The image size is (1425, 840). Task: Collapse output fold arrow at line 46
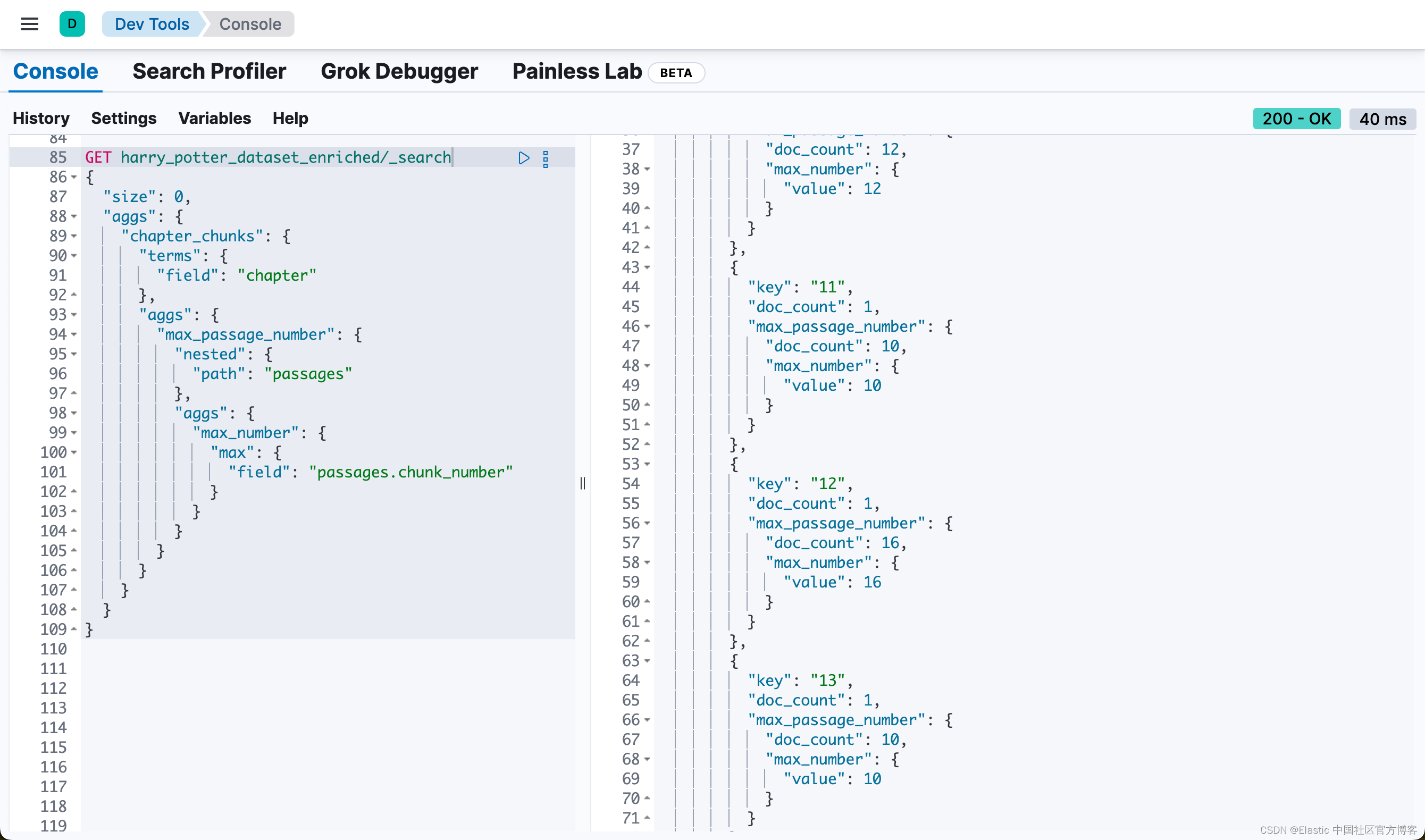(647, 326)
